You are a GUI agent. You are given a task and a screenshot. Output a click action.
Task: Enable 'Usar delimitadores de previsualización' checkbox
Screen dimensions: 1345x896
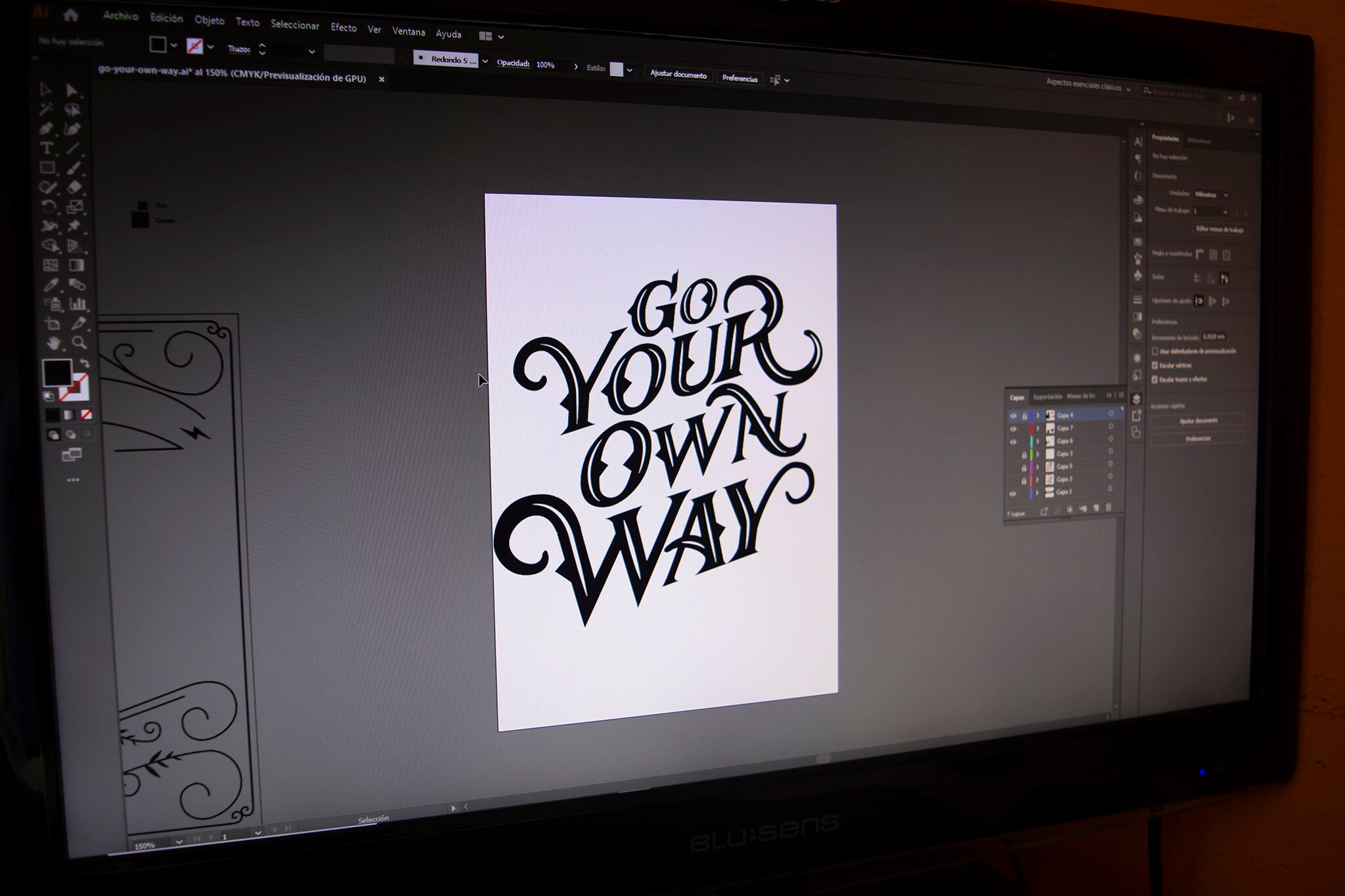tap(1155, 351)
